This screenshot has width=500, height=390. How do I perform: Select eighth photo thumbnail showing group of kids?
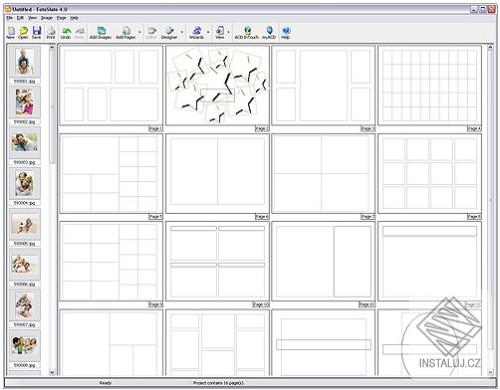[25, 346]
